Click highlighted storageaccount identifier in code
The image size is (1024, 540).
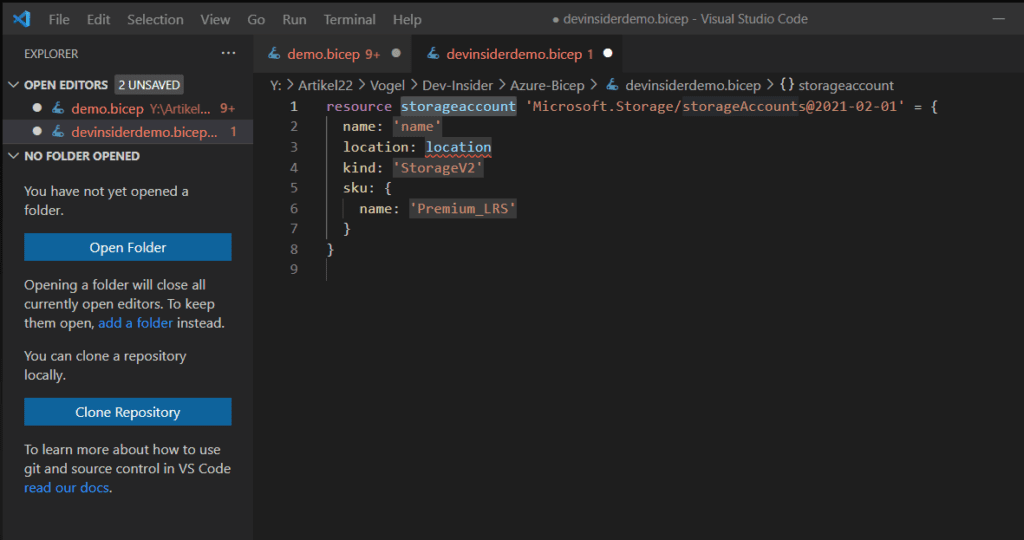(x=458, y=106)
